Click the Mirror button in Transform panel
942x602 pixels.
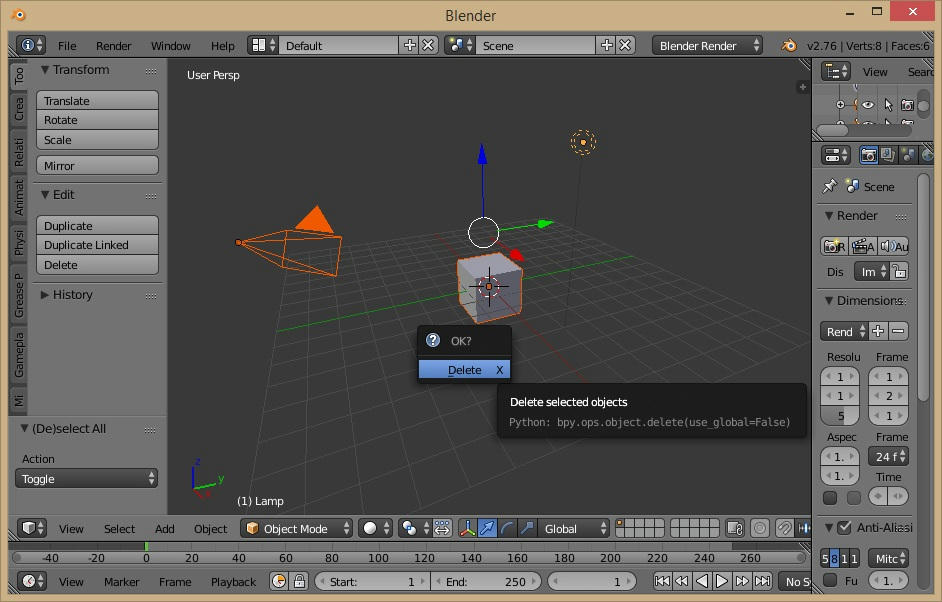pos(97,166)
